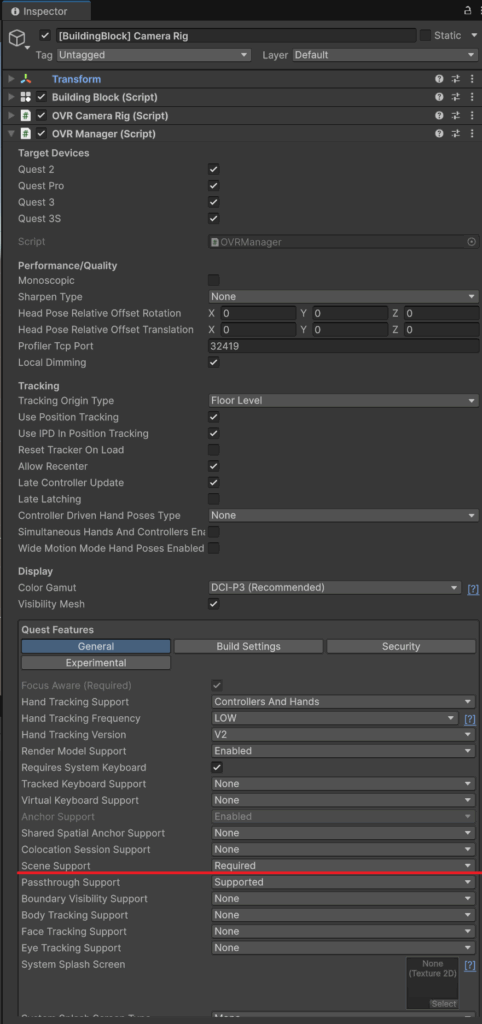Open Transform component preset settings icon
This screenshot has width=482, height=1024.
pos(456,79)
